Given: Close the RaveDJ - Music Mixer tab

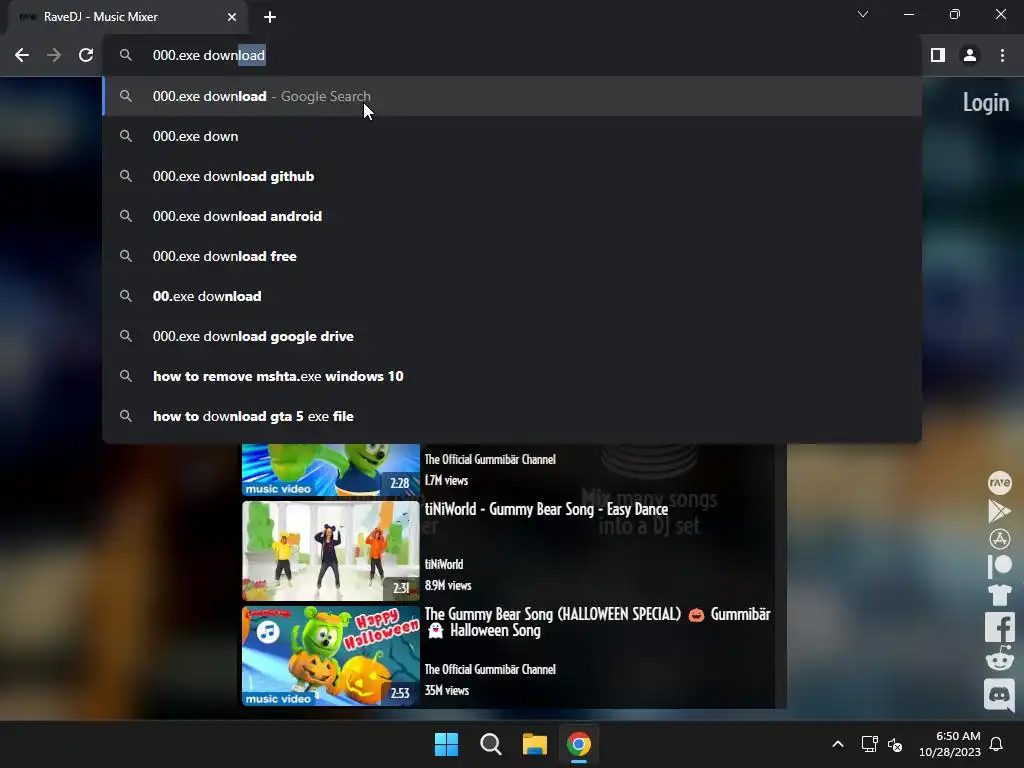Looking at the screenshot, I should coord(232,17).
